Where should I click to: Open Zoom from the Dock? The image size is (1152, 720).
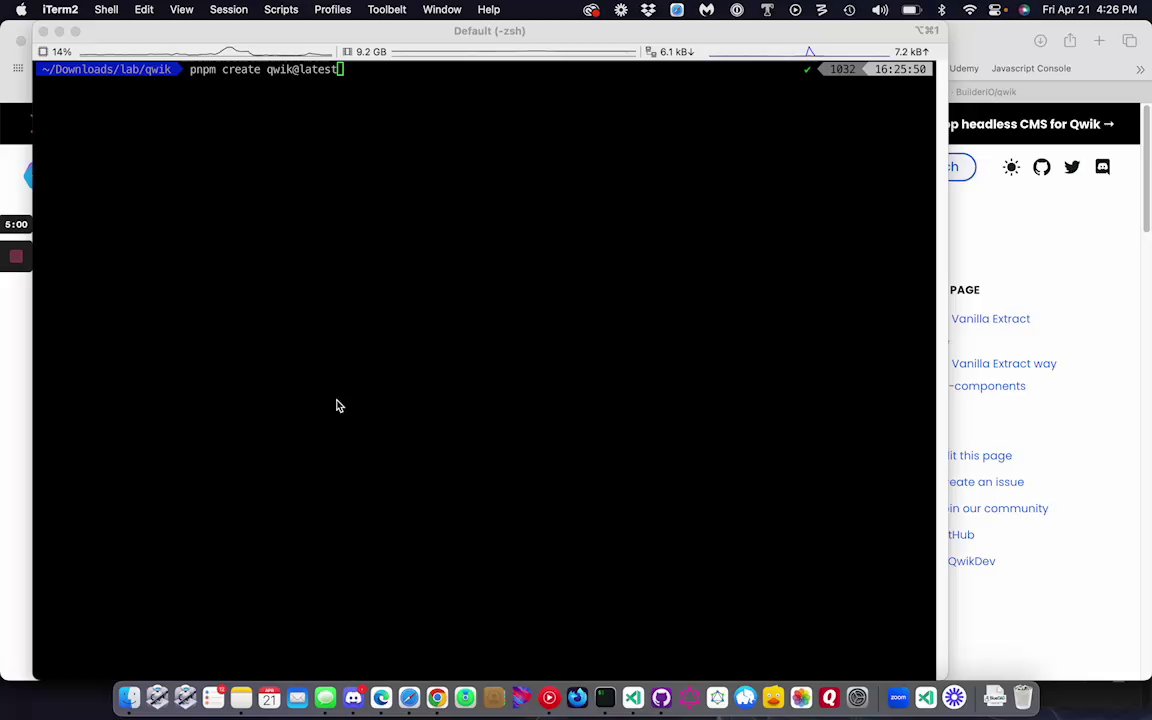(898, 697)
